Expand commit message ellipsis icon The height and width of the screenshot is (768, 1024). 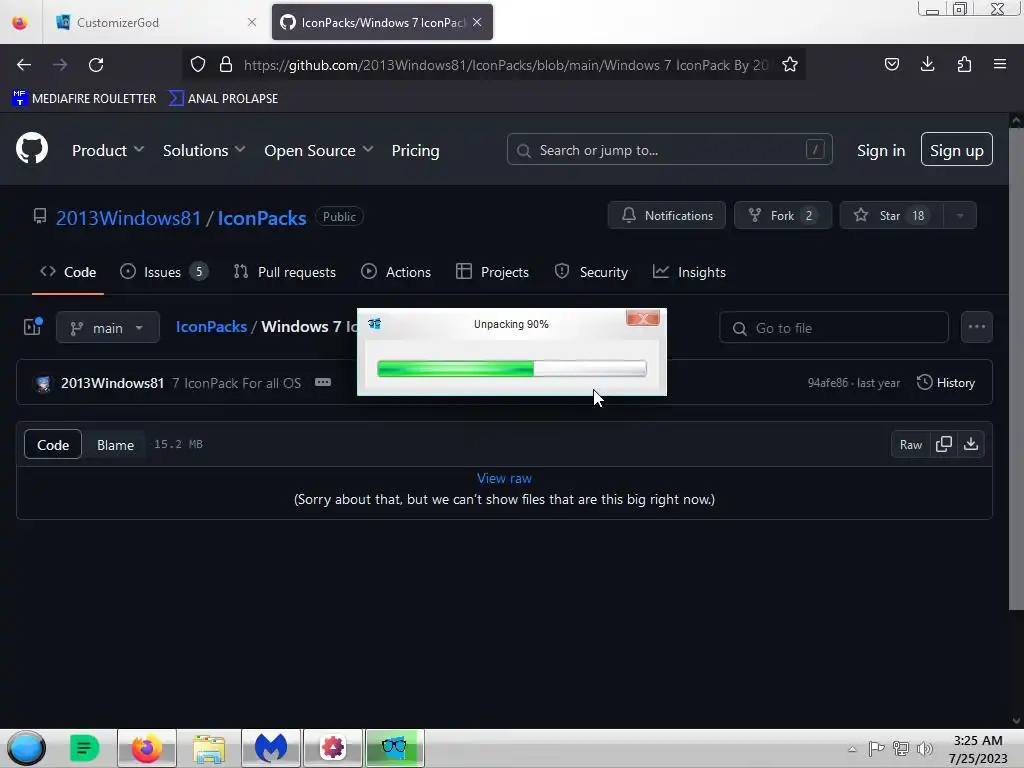[x=323, y=382]
